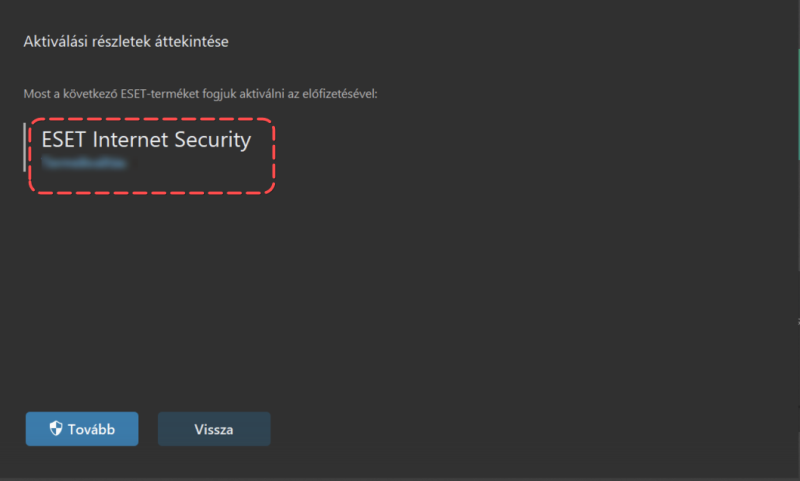Click the word "Aktiválási" in the heading

[56, 41]
